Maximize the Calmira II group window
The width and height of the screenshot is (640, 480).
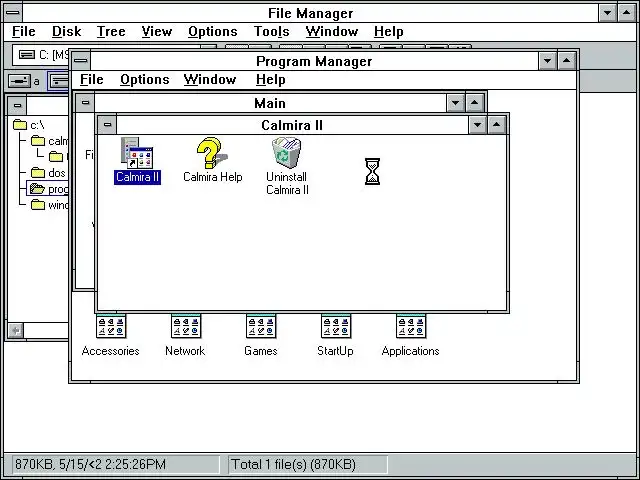pyautogui.click(x=496, y=125)
